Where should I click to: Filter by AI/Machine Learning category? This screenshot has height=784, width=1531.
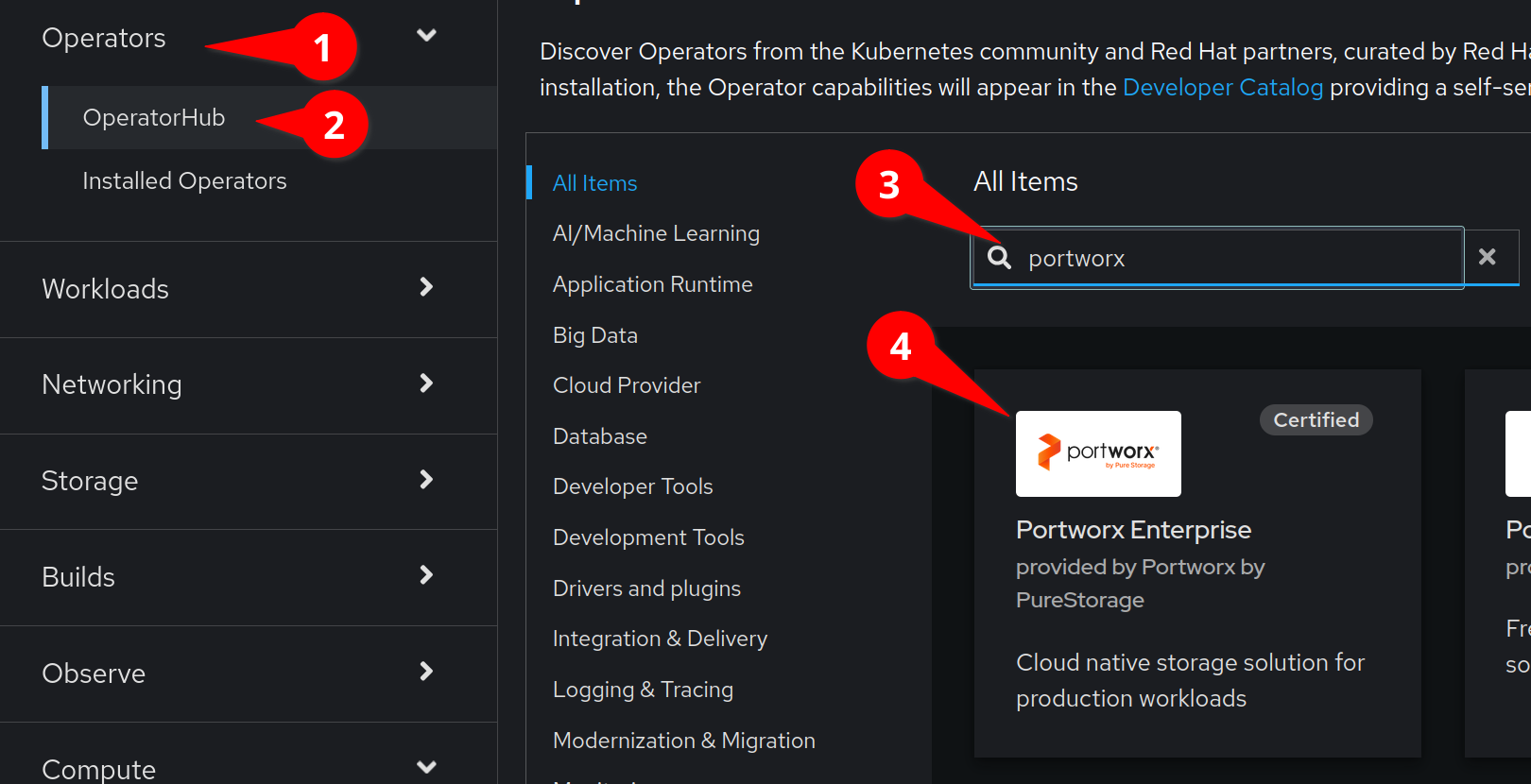click(x=656, y=233)
